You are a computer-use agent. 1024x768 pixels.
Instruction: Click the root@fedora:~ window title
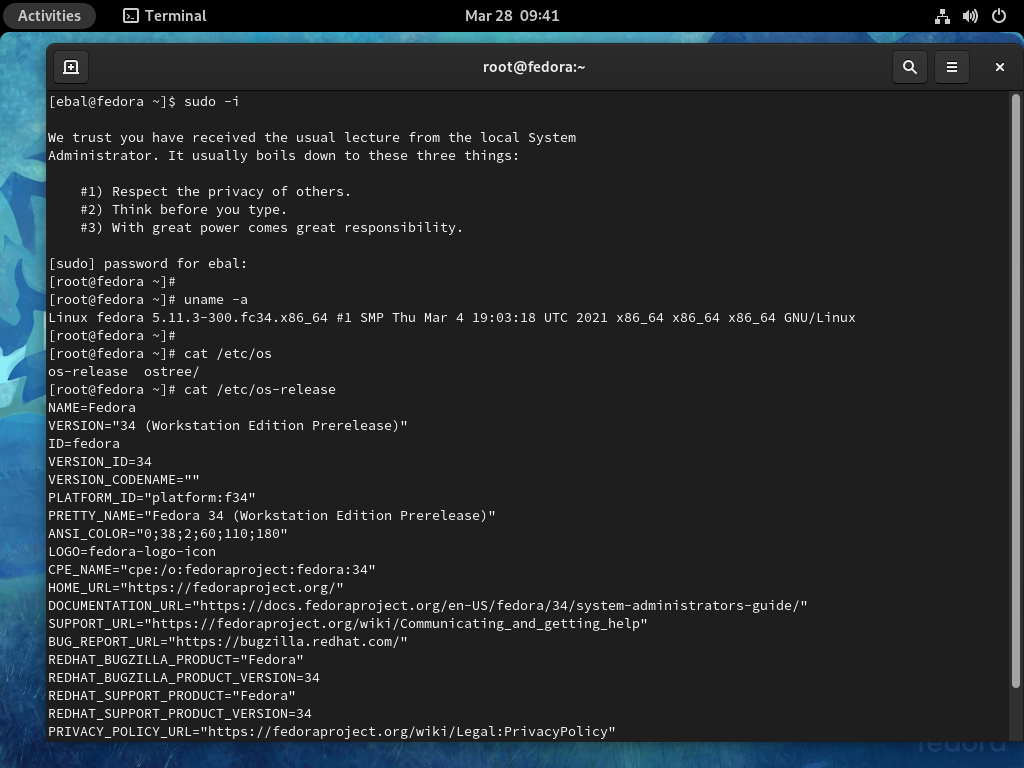point(533,67)
